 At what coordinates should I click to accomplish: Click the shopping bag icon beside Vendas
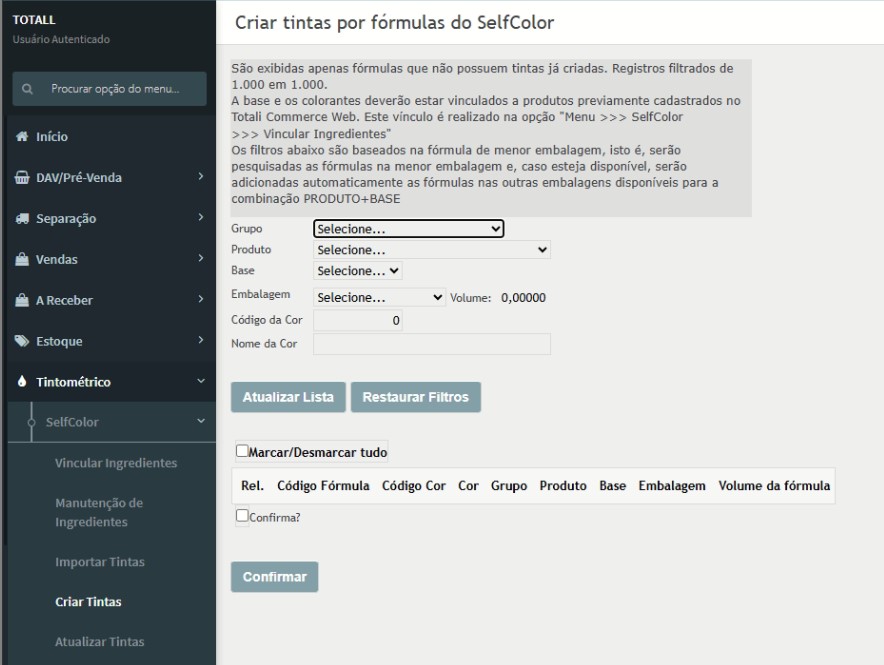pos(22,259)
